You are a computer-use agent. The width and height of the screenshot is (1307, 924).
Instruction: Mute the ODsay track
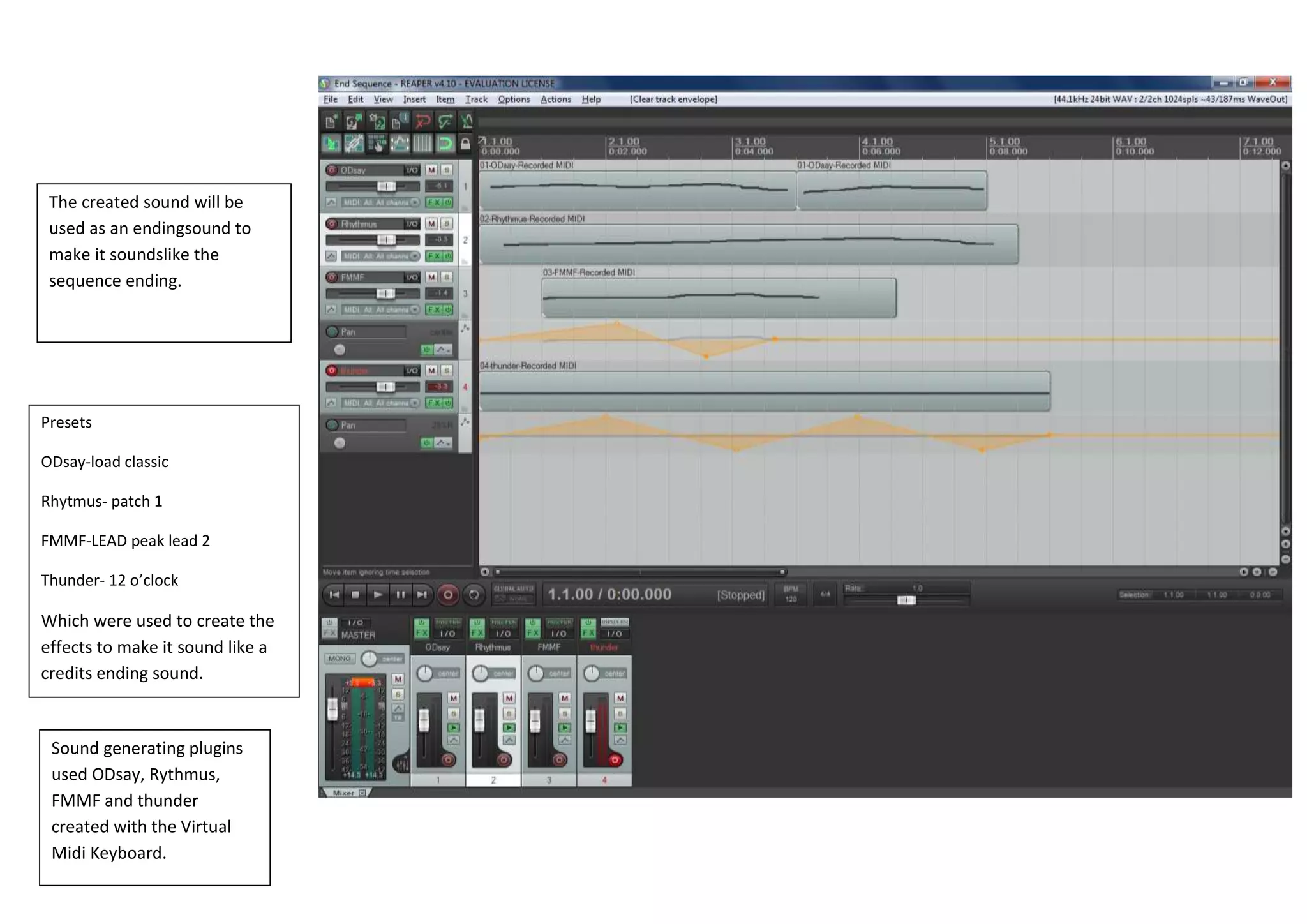tap(431, 170)
